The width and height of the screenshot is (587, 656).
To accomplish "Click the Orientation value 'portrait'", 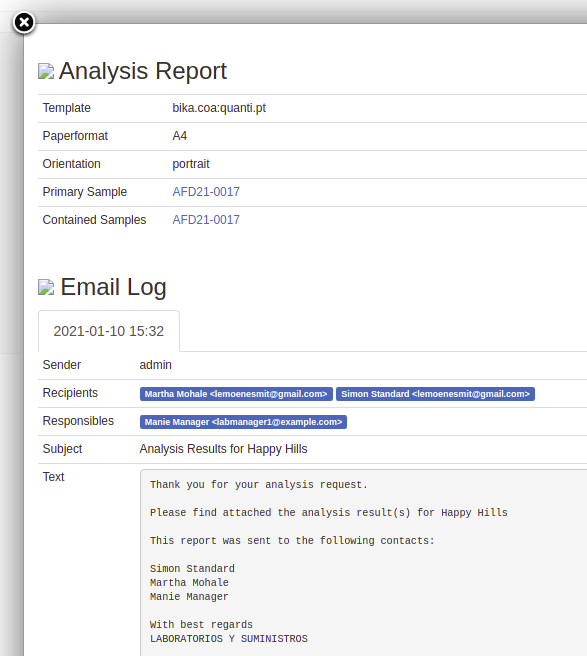I will 191,164.
